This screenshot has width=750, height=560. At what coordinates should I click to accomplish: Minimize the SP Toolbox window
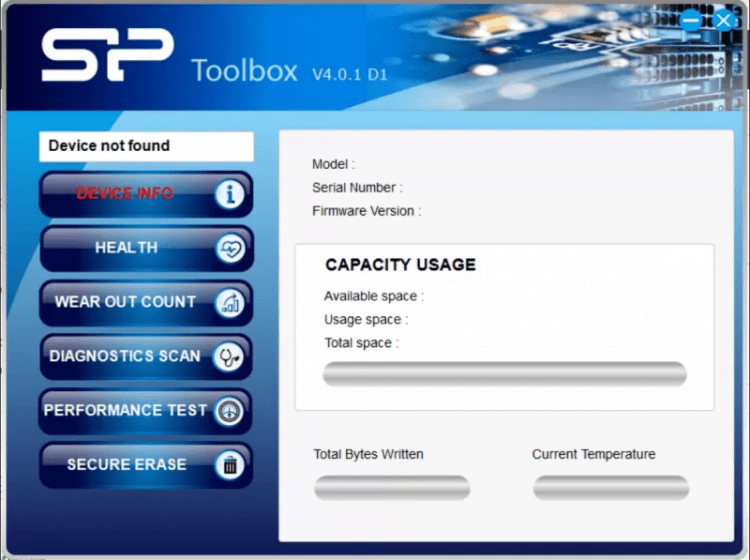tap(691, 21)
